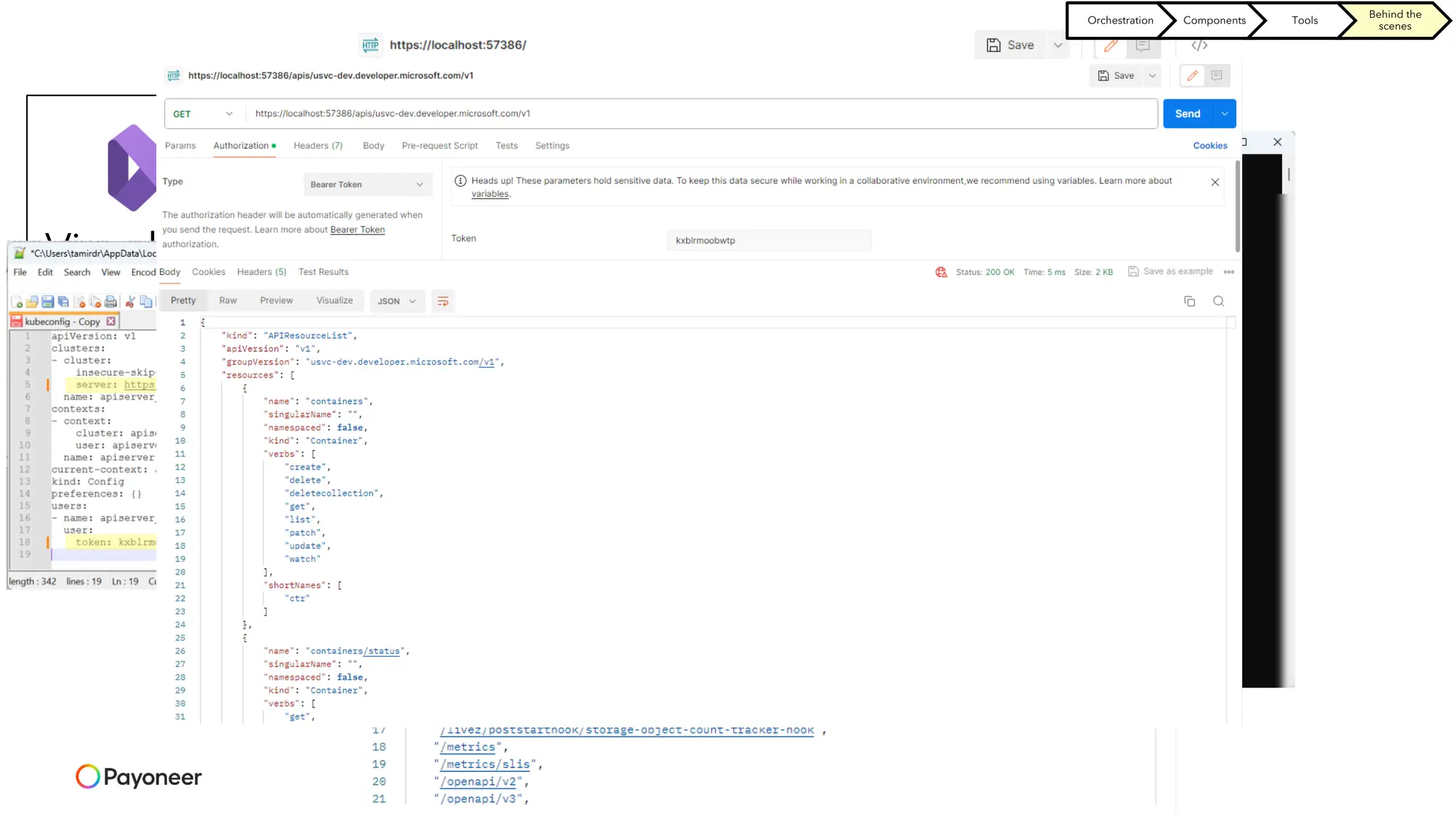1456x819 pixels.
Task: Click the Close All icon in Notepad++ toolbar
Action: (x=95, y=302)
